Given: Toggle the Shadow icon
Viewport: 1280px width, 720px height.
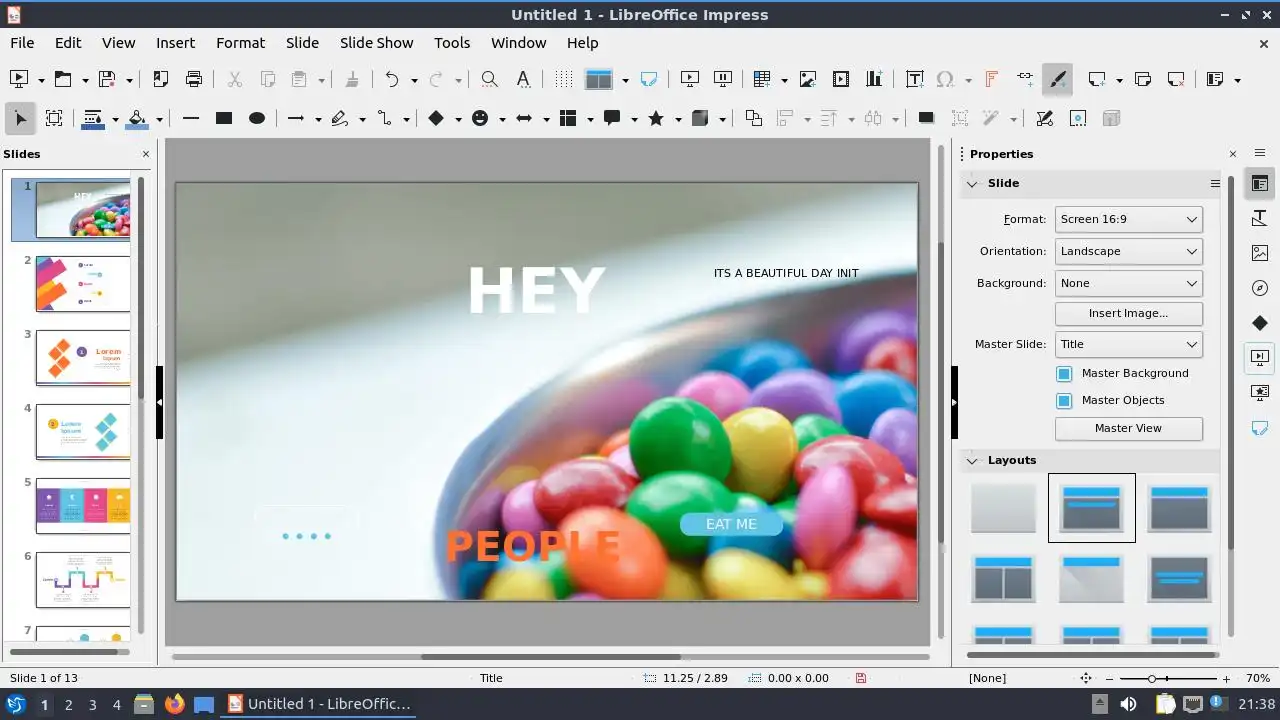Looking at the screenshot, I should pyautogui.click(x=926, y=118).
